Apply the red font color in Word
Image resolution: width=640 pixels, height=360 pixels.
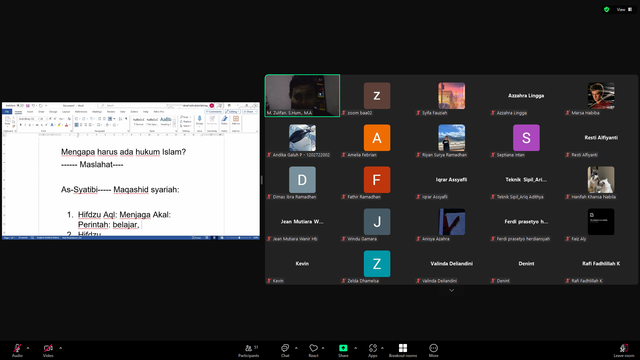click(67, 124)
